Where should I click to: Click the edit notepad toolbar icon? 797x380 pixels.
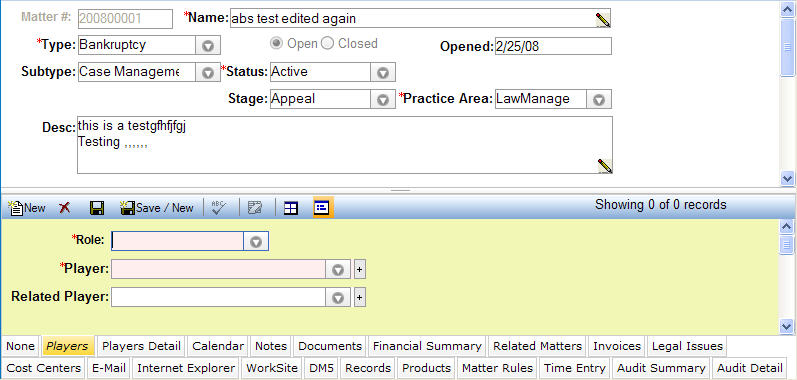pyautogui.click(x=255, y=208)
